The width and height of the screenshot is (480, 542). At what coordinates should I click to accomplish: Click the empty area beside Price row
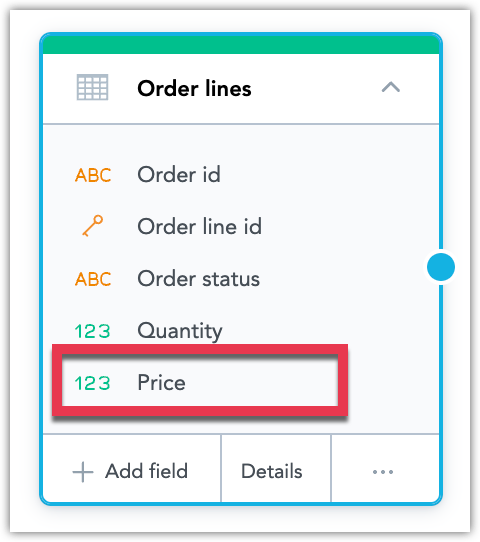pos(392,383)
